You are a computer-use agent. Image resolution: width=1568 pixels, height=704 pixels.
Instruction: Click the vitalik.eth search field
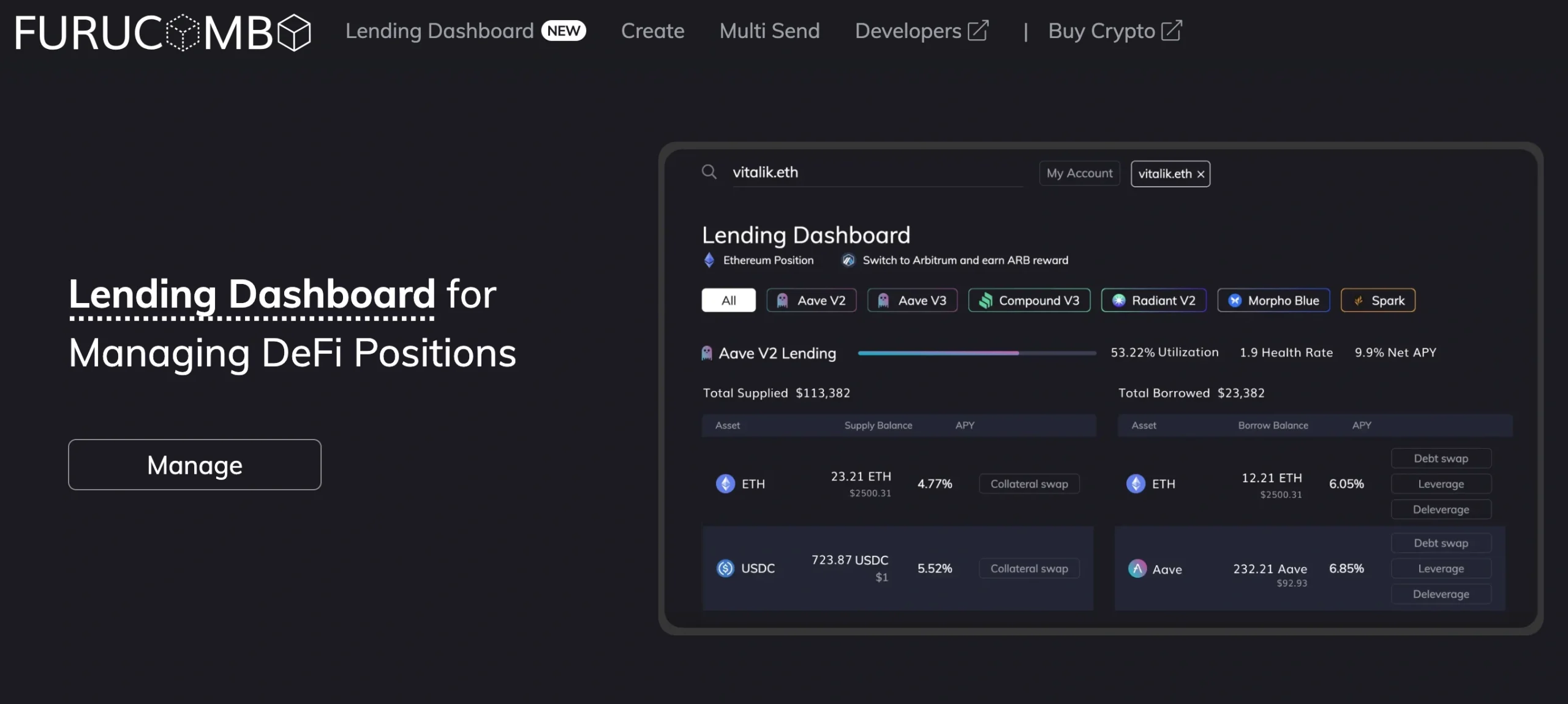tap(877, 173)
